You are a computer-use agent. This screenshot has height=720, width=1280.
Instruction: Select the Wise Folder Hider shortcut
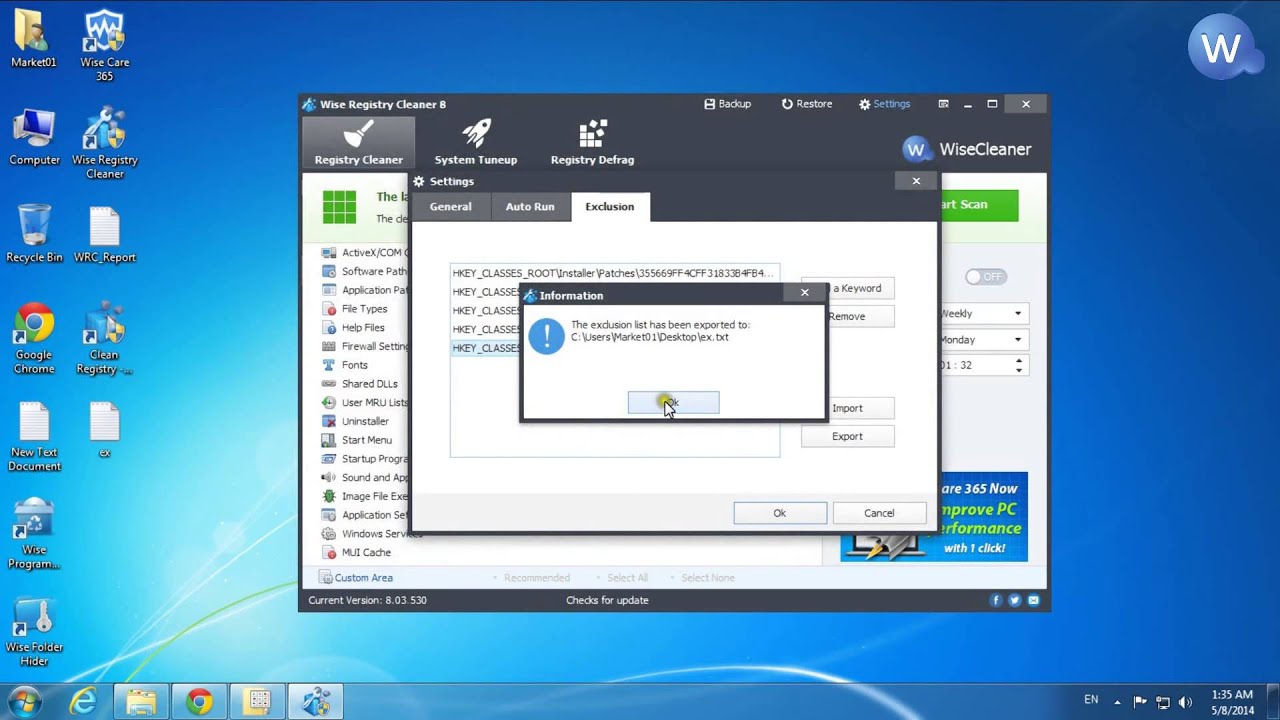coord(34,633)
